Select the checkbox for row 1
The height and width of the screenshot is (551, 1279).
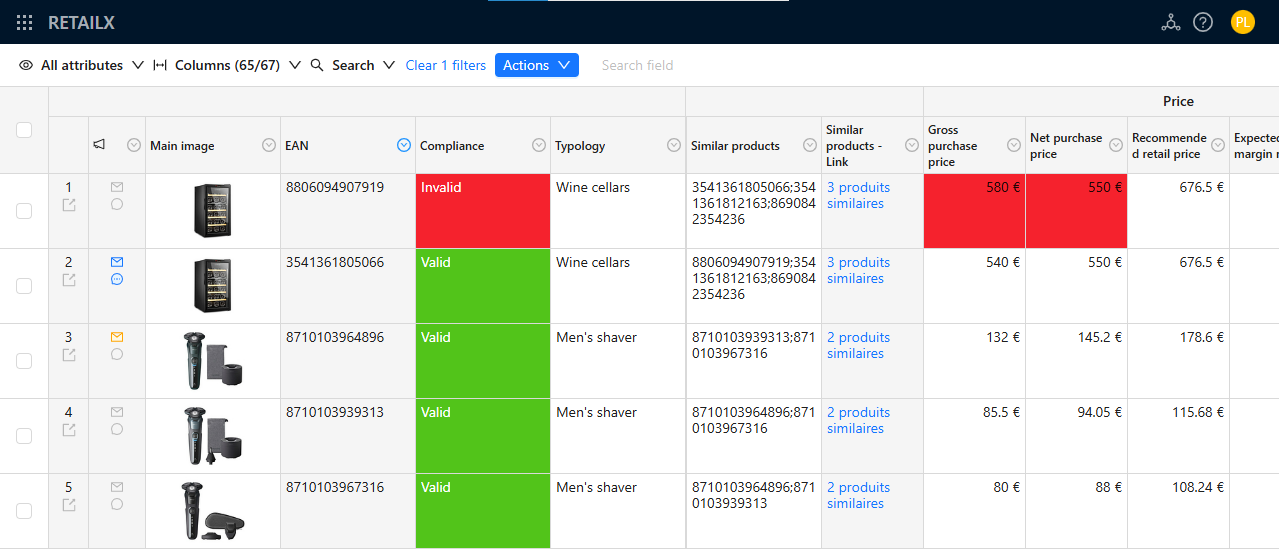point(24,211)
